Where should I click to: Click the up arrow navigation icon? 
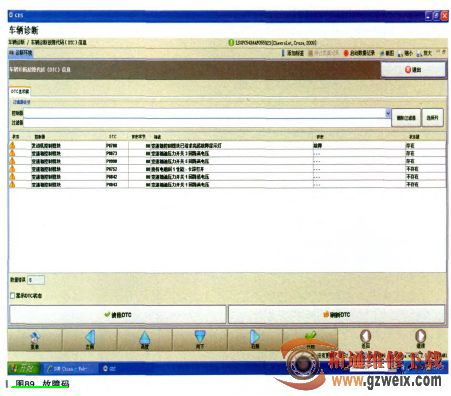click(x=145, y=337)
